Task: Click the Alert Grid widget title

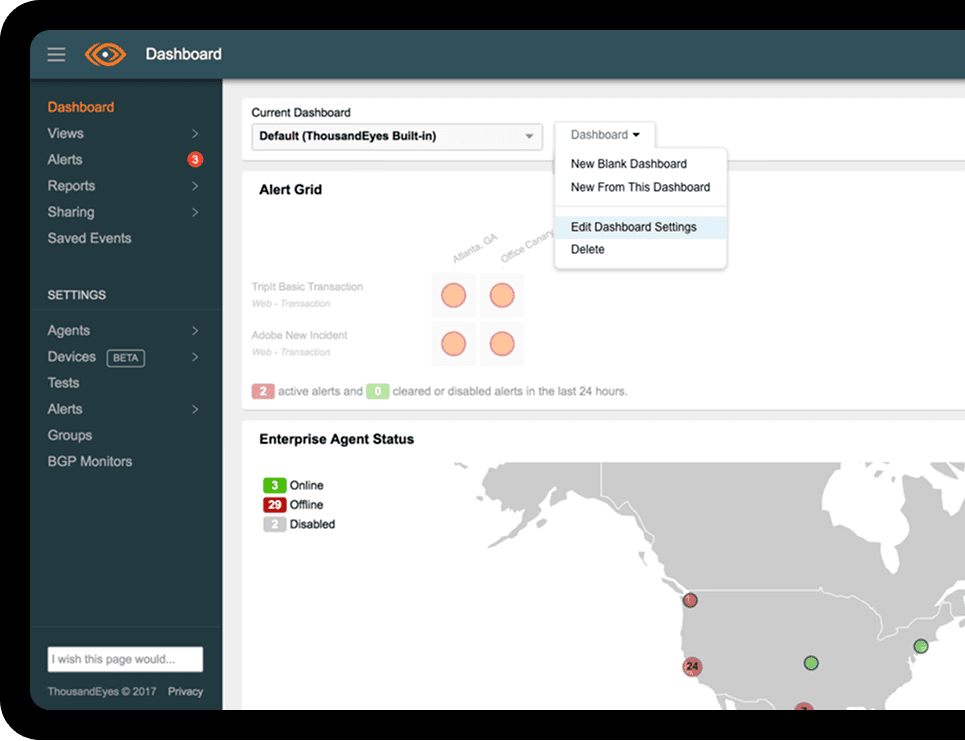Action: coord(290,190)
